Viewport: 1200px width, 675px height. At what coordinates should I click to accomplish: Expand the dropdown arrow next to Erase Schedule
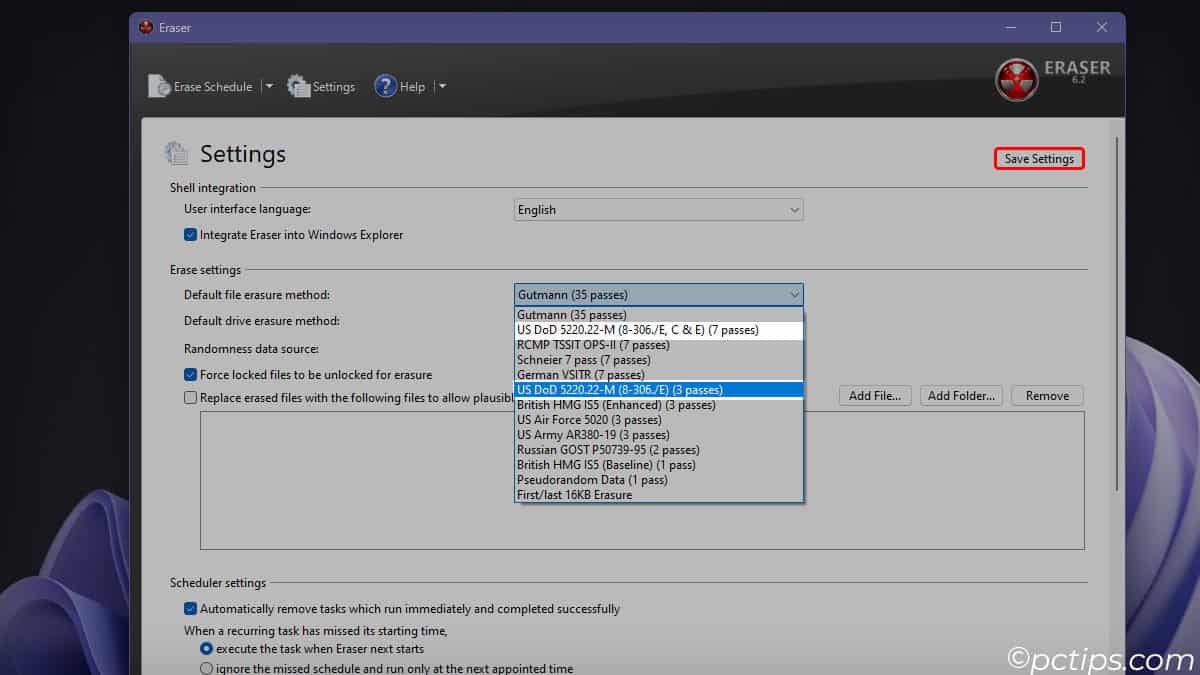tap(268, 86)
